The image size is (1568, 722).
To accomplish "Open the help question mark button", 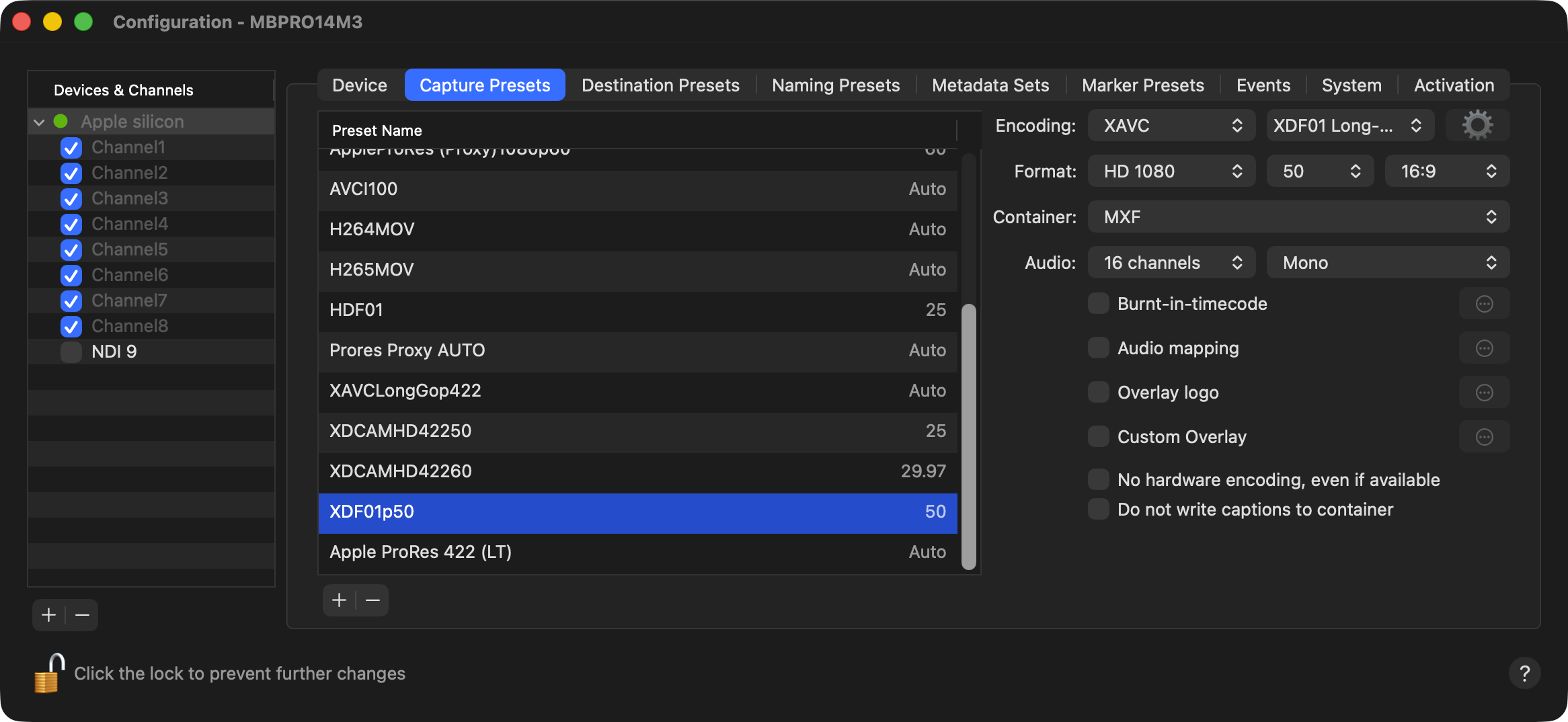I will click(x=1524, y=673).
